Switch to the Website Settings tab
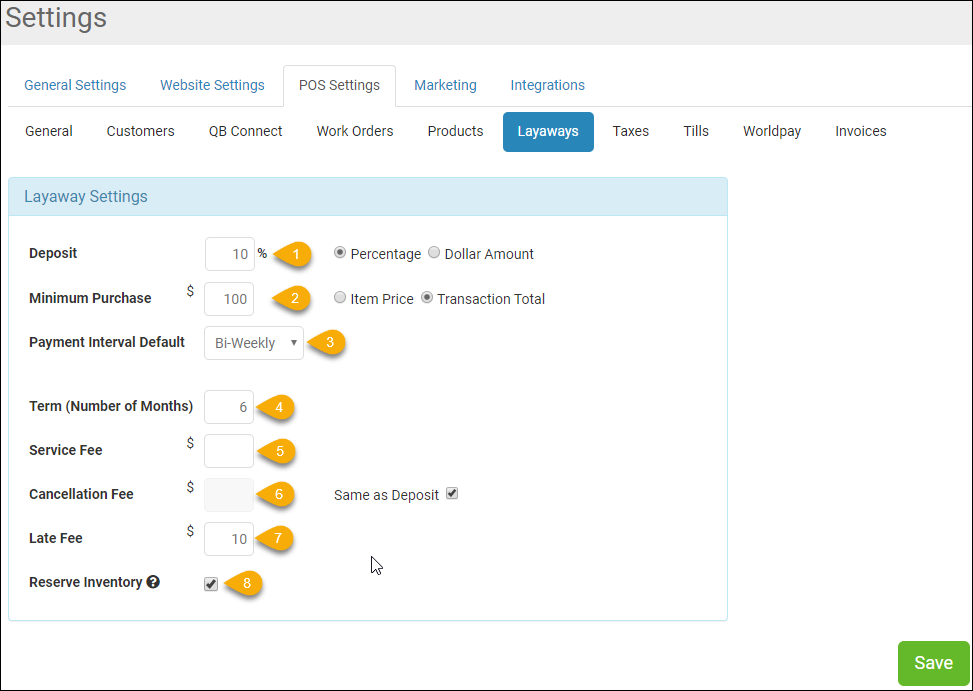973x691 pixels. (x=212, y=85)
